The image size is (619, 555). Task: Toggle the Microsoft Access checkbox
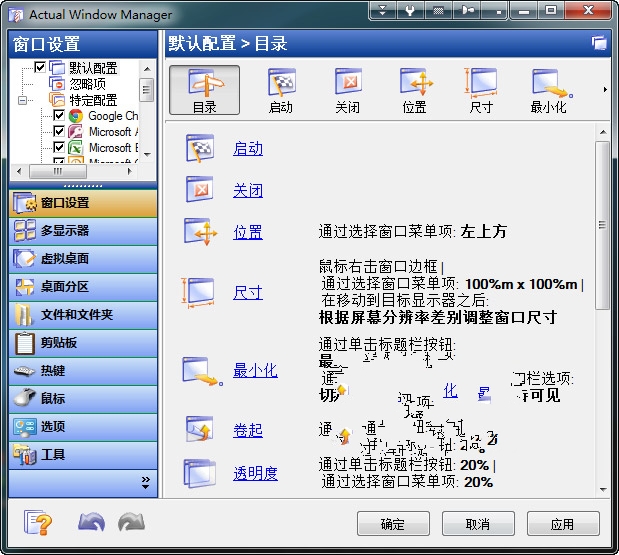tap(59, 131)
